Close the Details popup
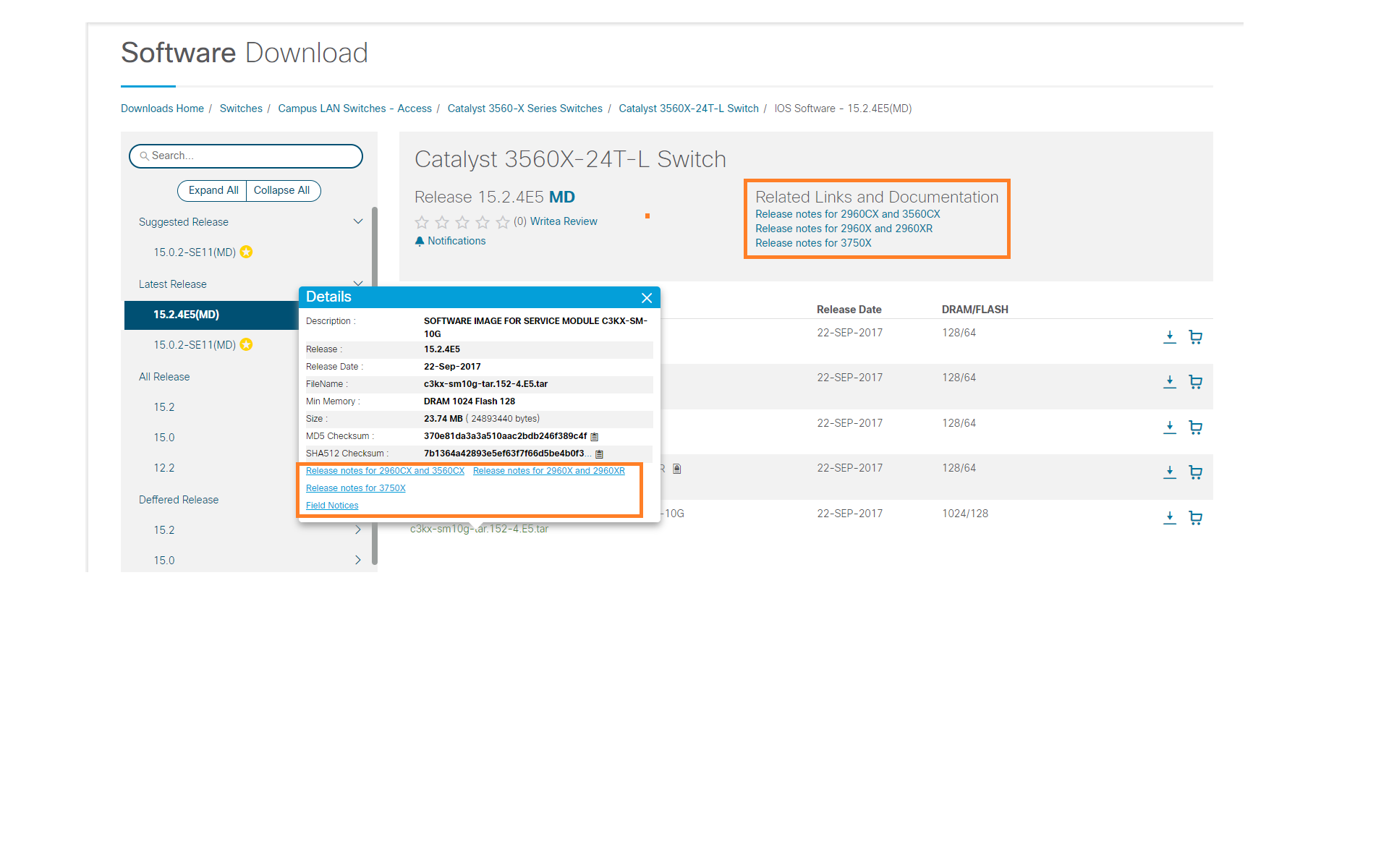This screenshot has width=1389, height=868. point(647,298)
